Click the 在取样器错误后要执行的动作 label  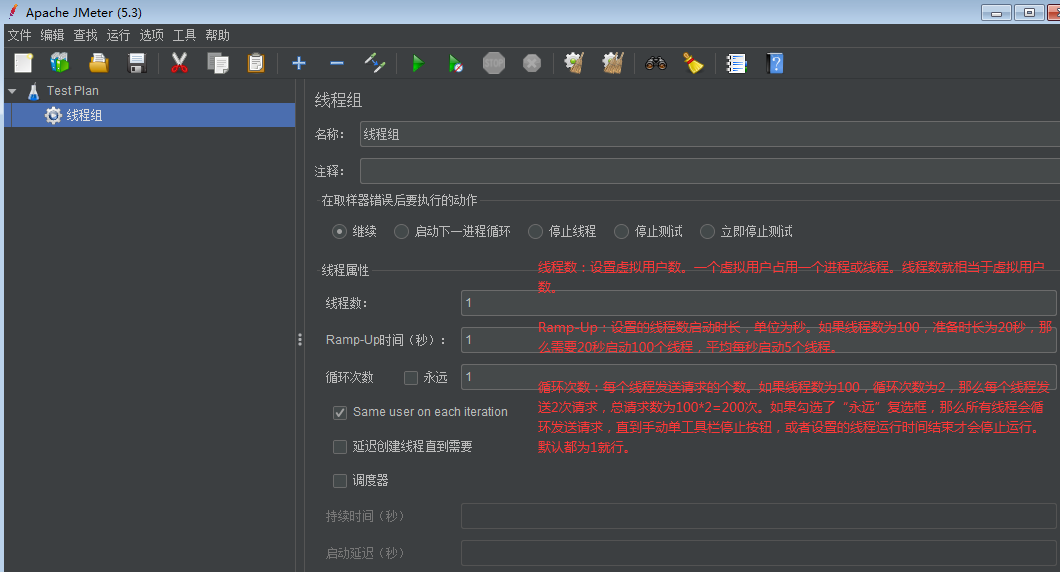coord(399,200)
